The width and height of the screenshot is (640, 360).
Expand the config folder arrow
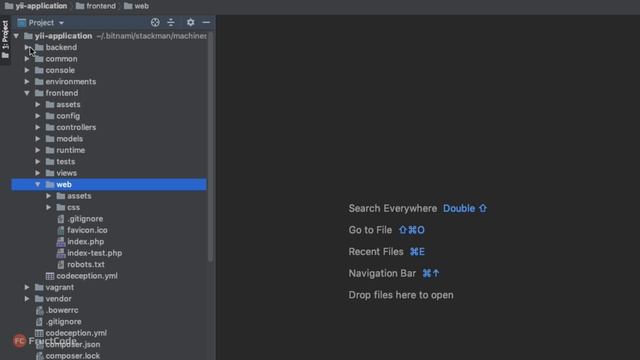coord(38,116)
